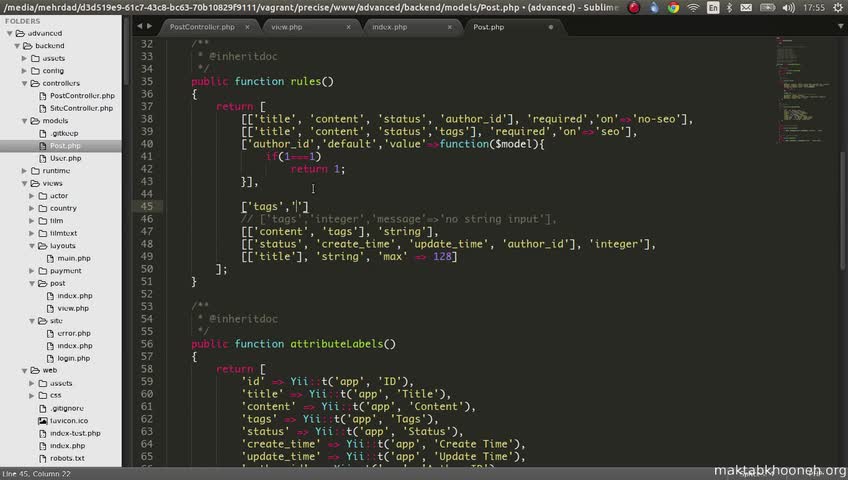
Task: Close the view.php editor tab
Action: (349, 27)
